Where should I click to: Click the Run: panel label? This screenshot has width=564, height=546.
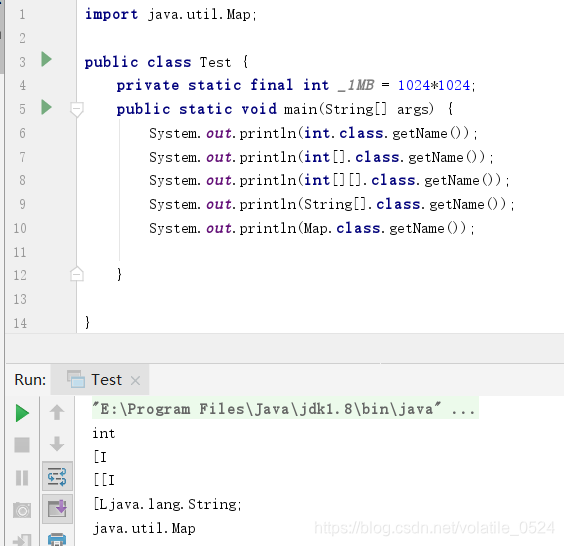(x=30, y=380)
